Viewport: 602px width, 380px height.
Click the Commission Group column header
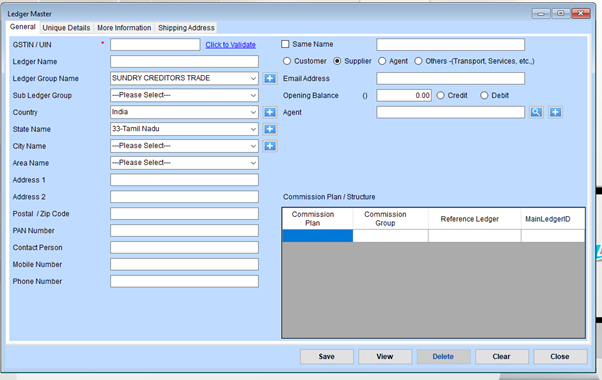[390, 219]
